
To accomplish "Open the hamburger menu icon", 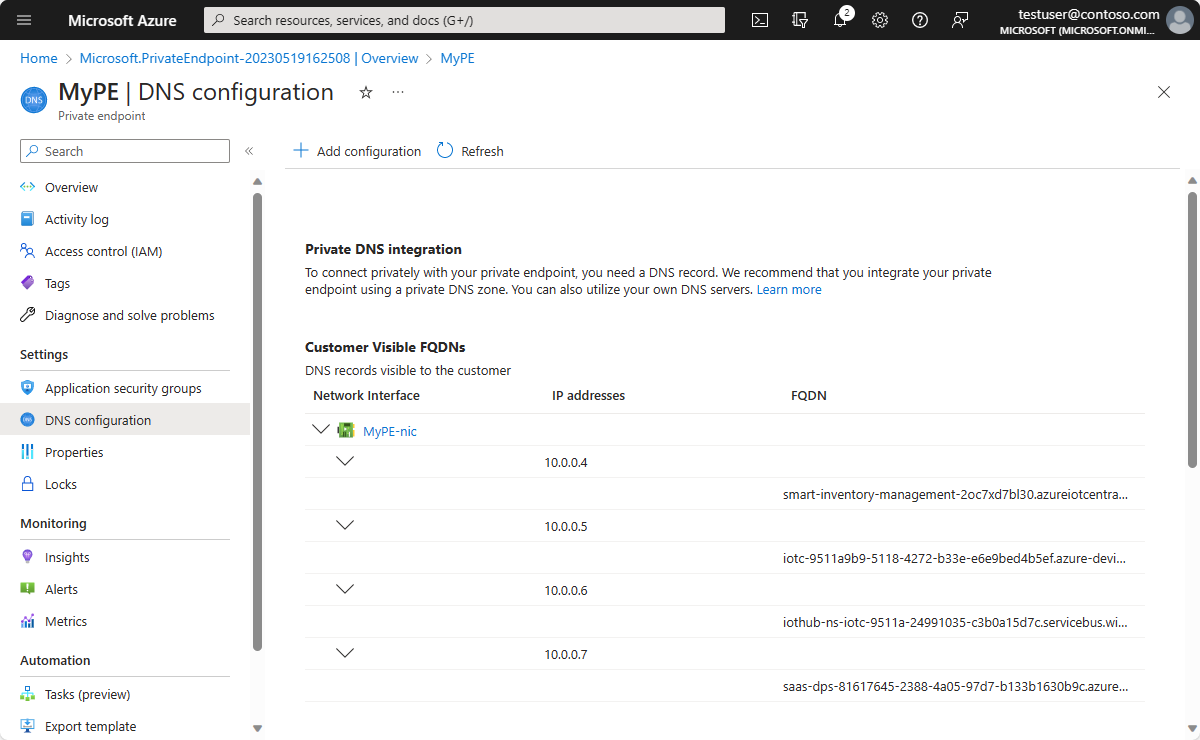I will pos(24,19).
